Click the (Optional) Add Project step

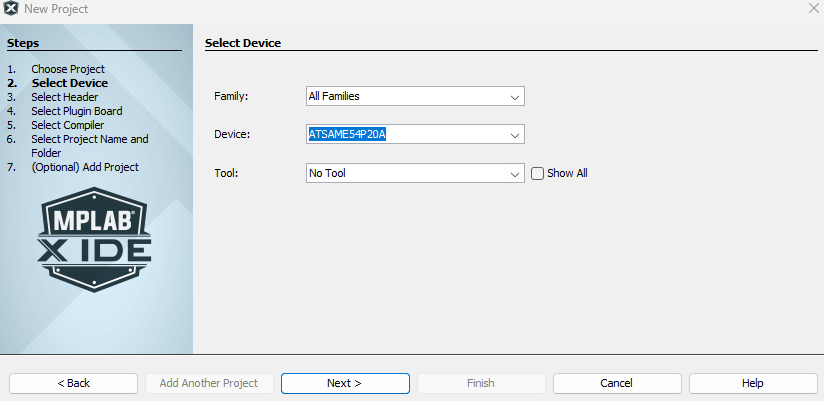tap(85, 167)
